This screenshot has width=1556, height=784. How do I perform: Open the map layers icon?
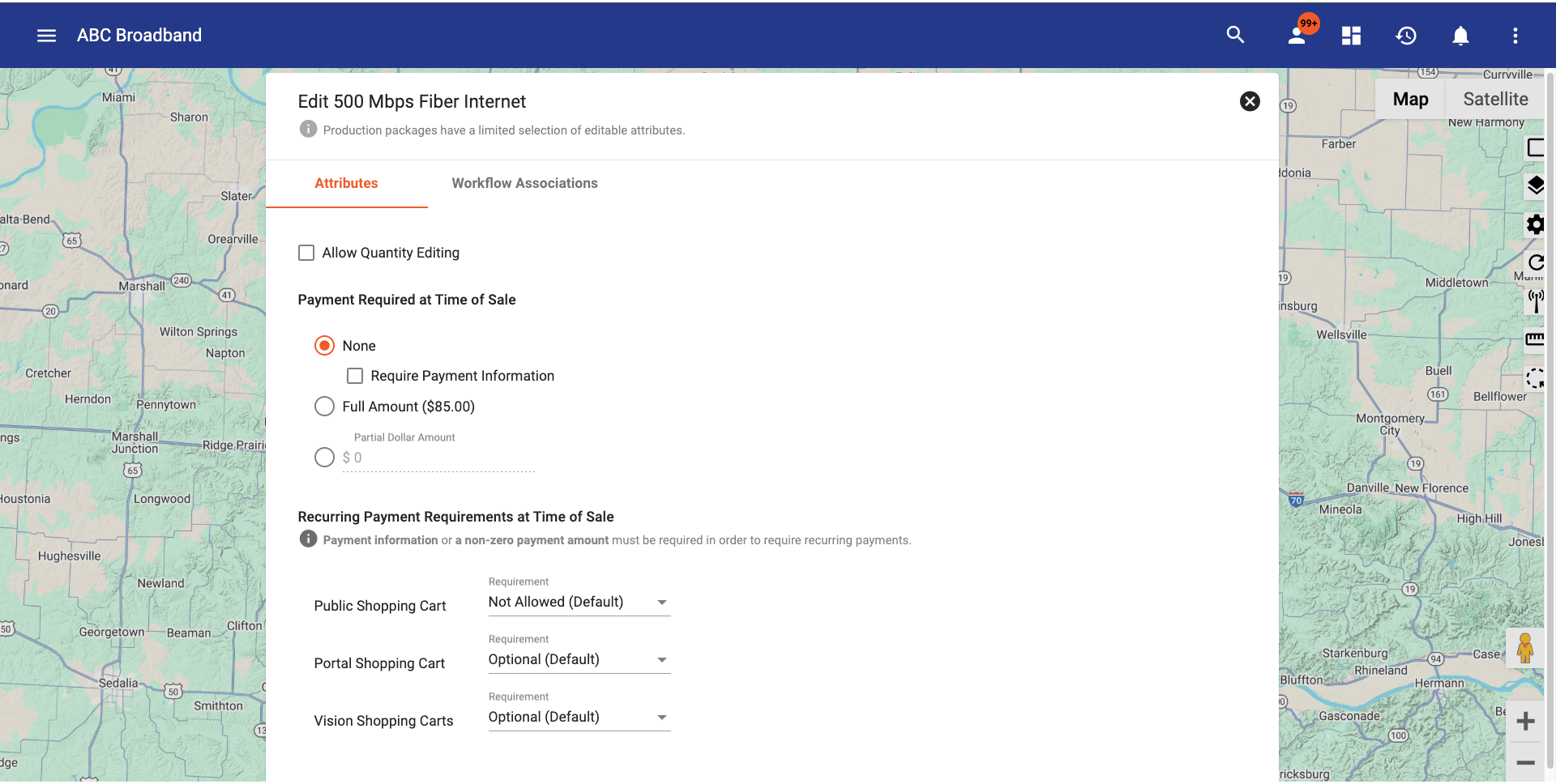[1536, 185]
